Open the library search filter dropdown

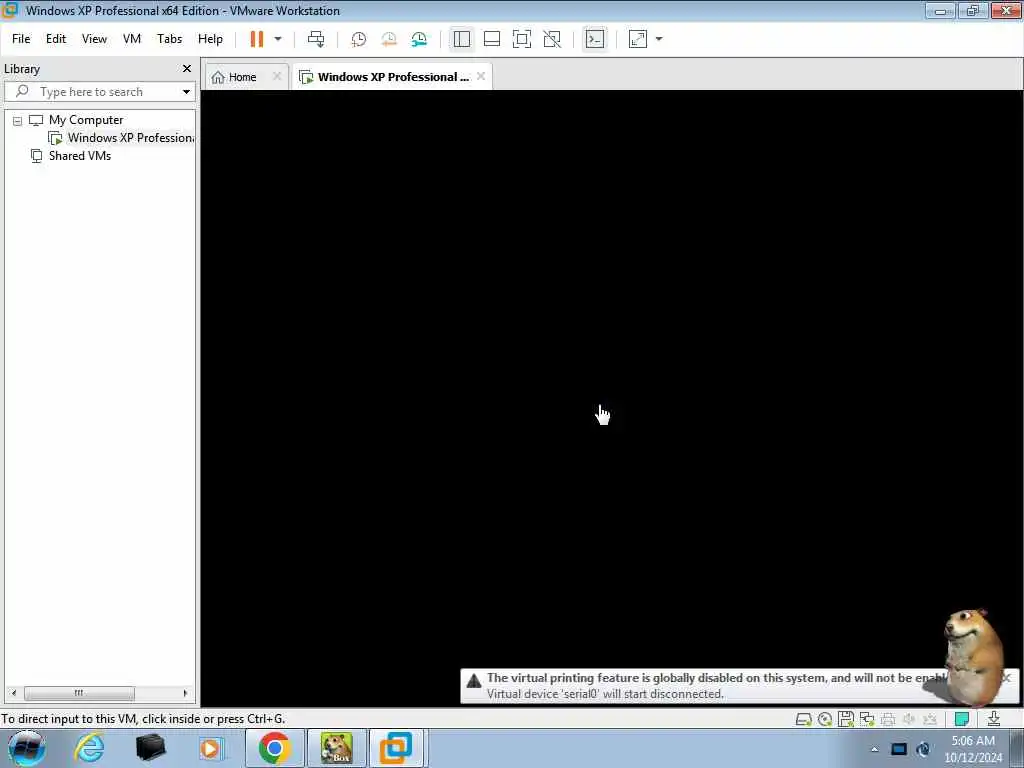coord(186,92)
